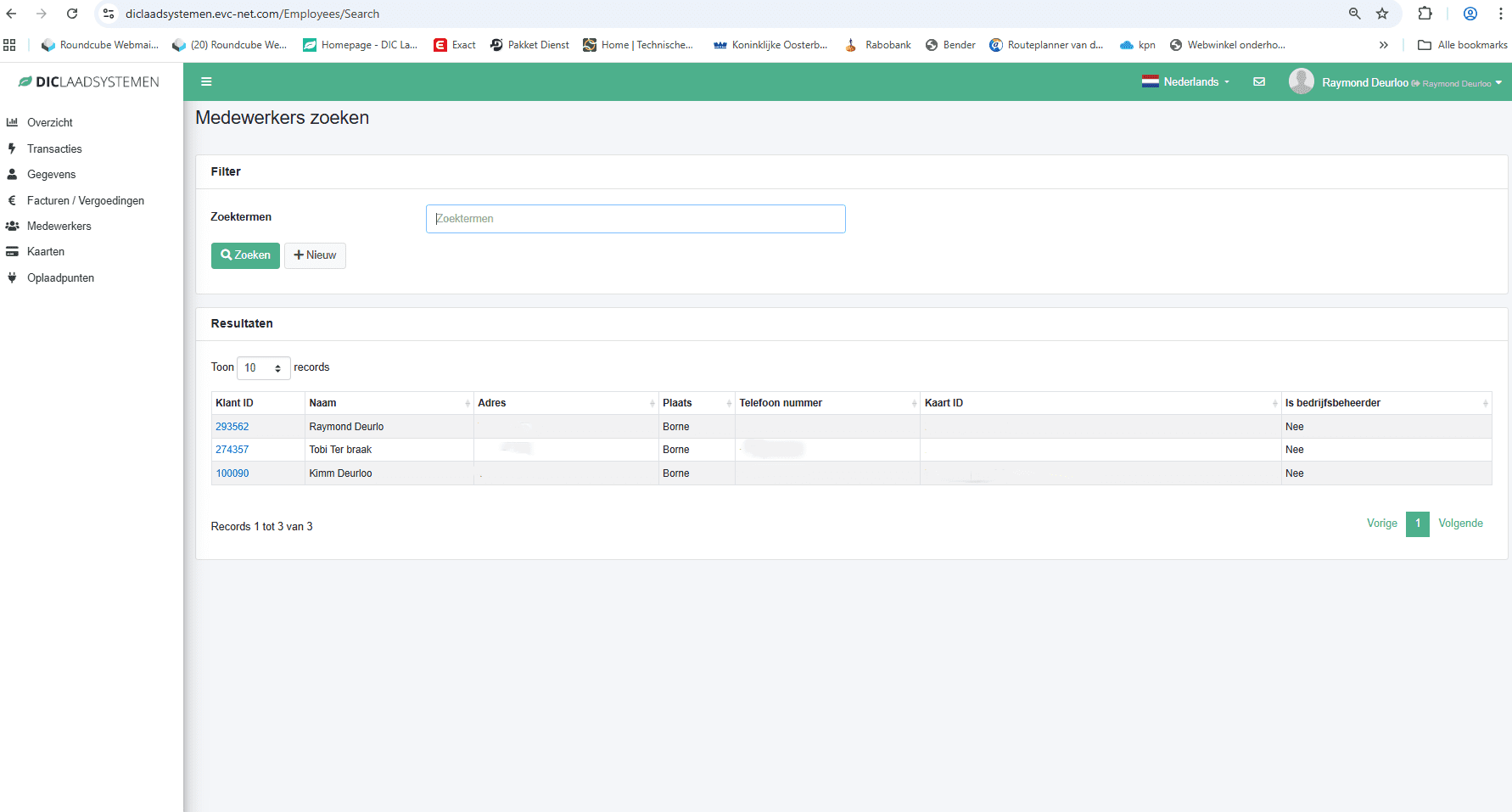Screen dimensions: 1512x812
Task: Open Oplaadpunten in sidebar
Action: coord(60,278)
